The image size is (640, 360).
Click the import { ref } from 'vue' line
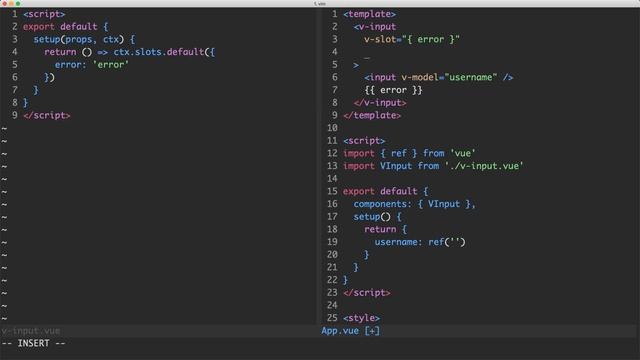tap(409, 153)
